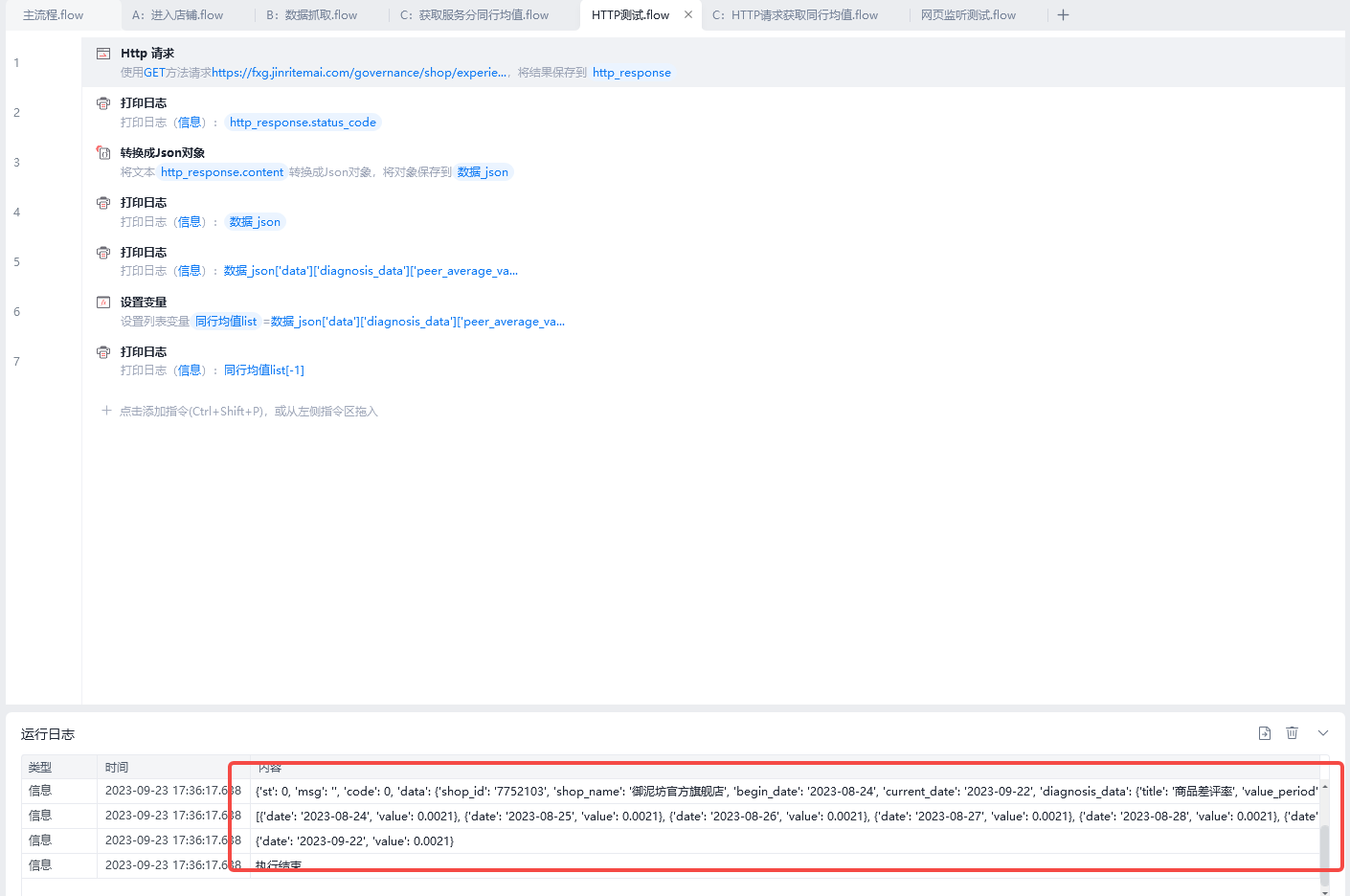
Task: Click the JSON conversion step icon
Action: point(103,153)
